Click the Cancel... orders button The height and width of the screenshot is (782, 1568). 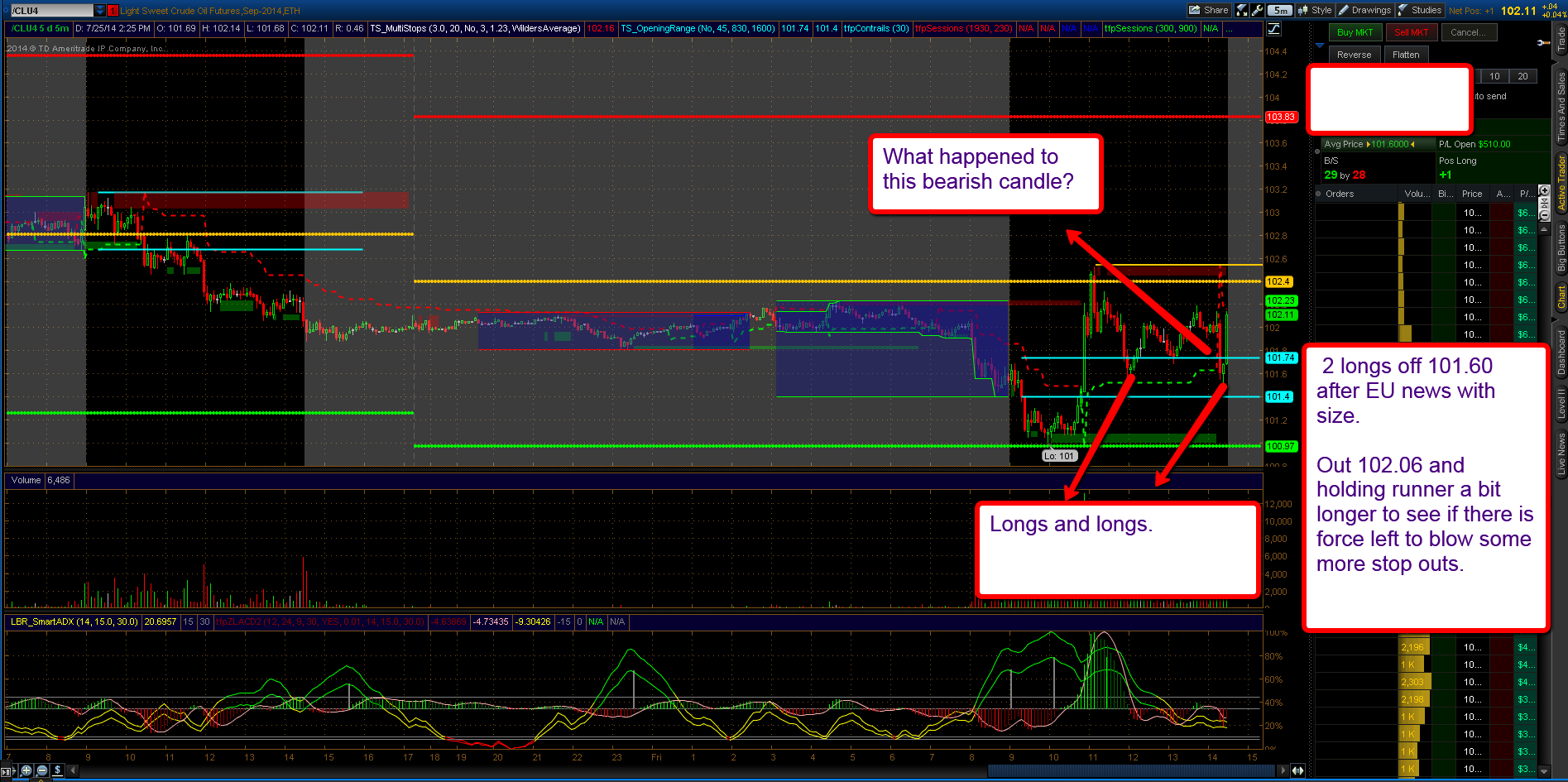click(1468, 32)
